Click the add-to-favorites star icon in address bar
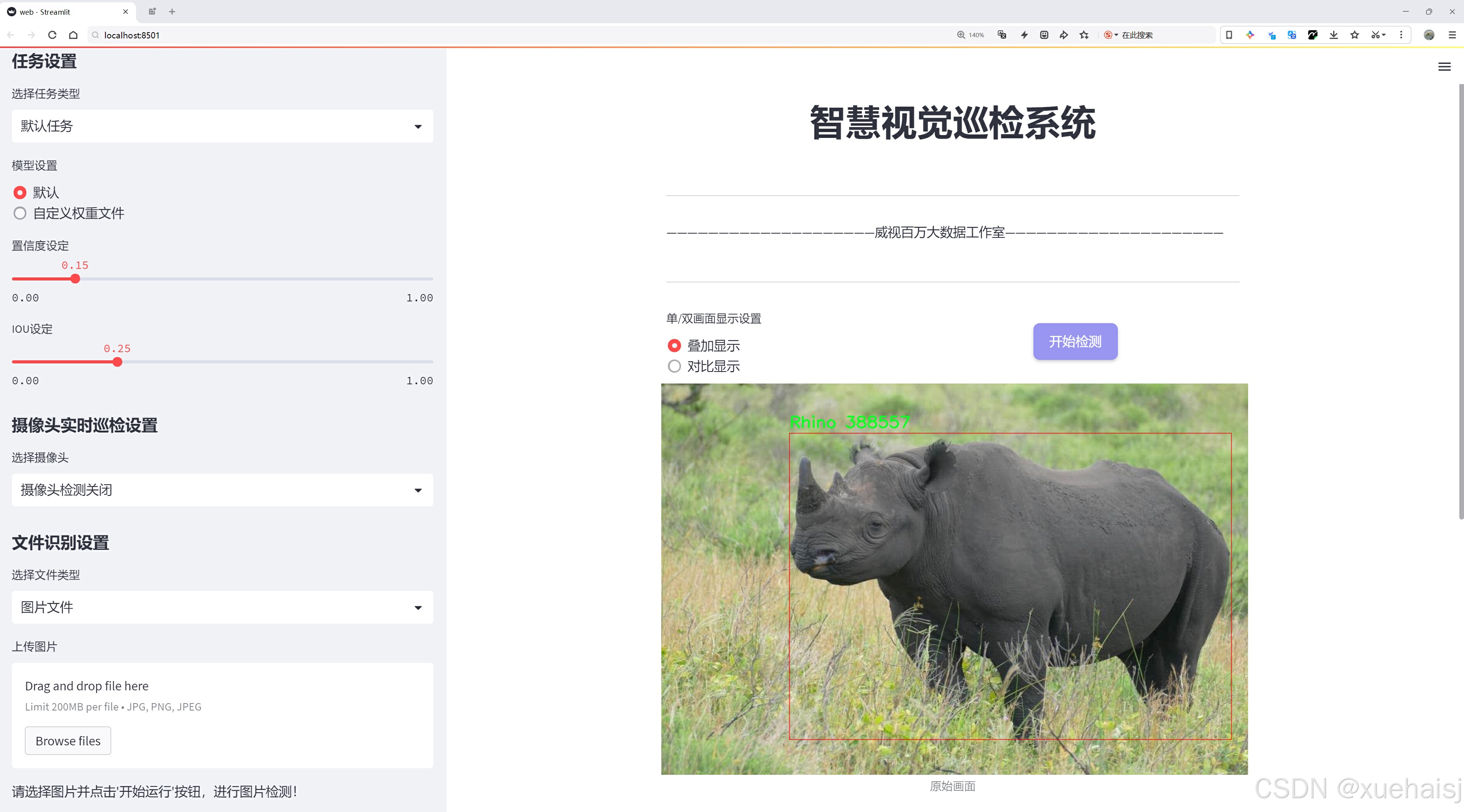 (x=1085, y=35)
